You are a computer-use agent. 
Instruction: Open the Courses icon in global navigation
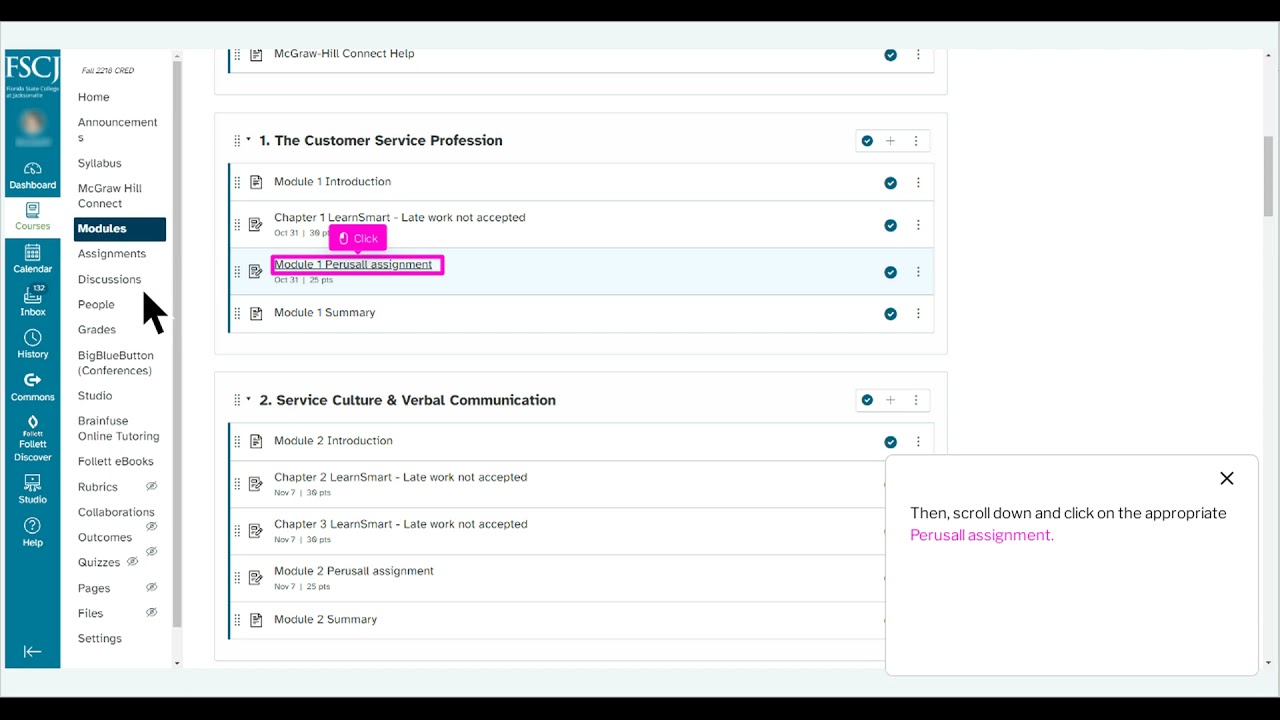[32, 217]
